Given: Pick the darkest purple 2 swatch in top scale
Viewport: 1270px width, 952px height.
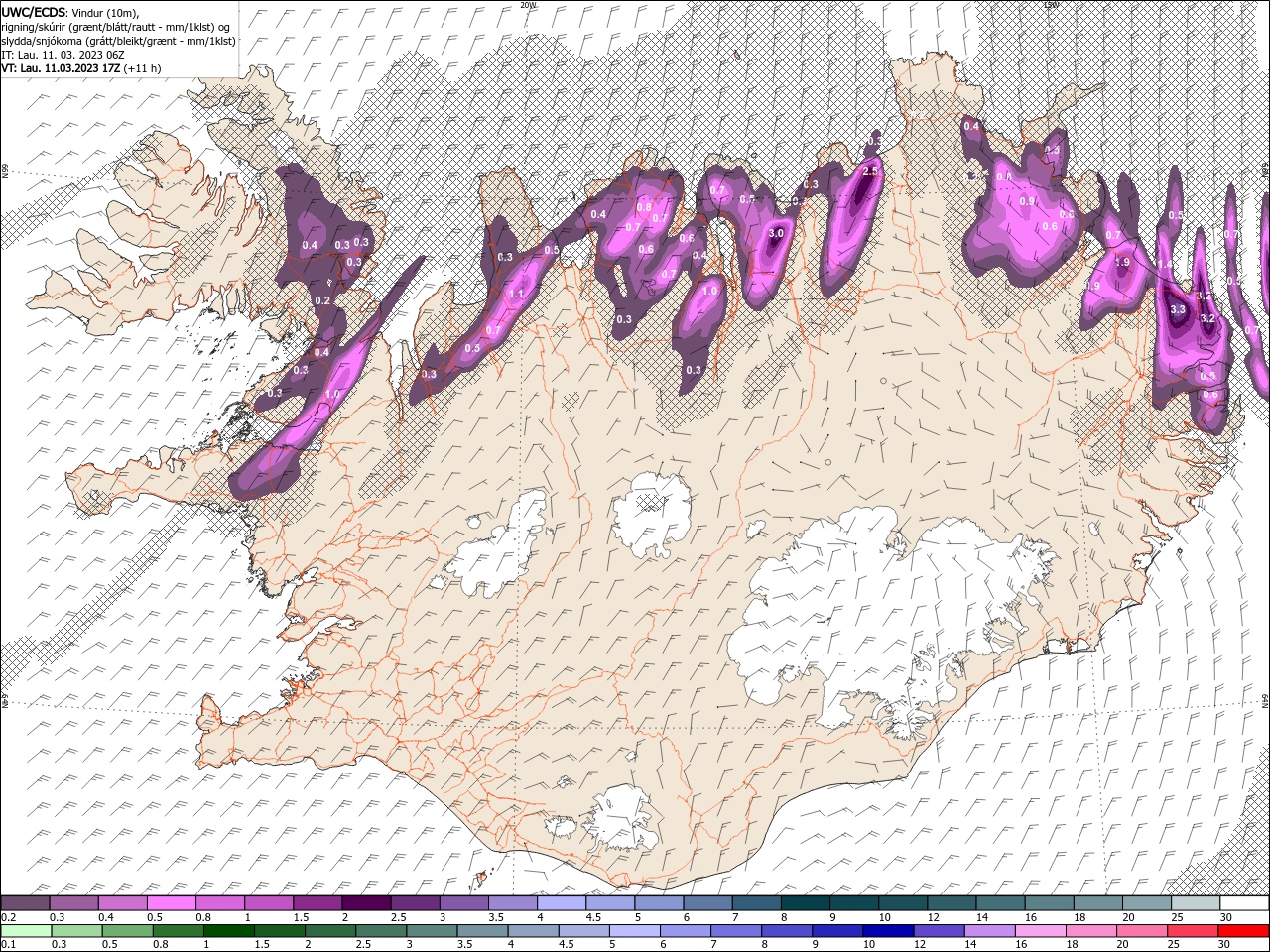Looking at the screenshot, I should pyautogui.click(x=365, y=903).
